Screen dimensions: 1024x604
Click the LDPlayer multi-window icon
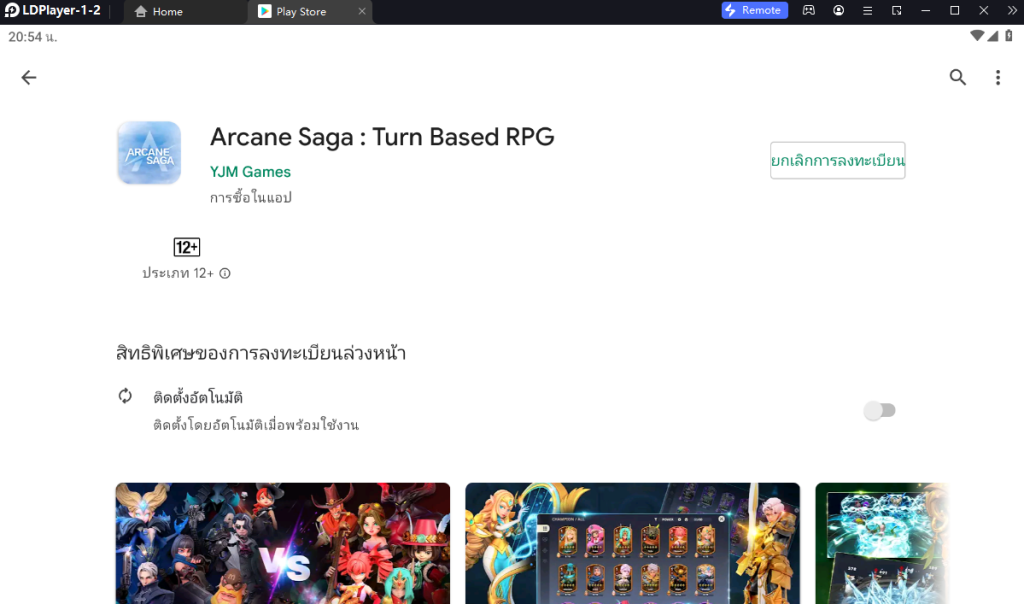[x=897, y=10]
